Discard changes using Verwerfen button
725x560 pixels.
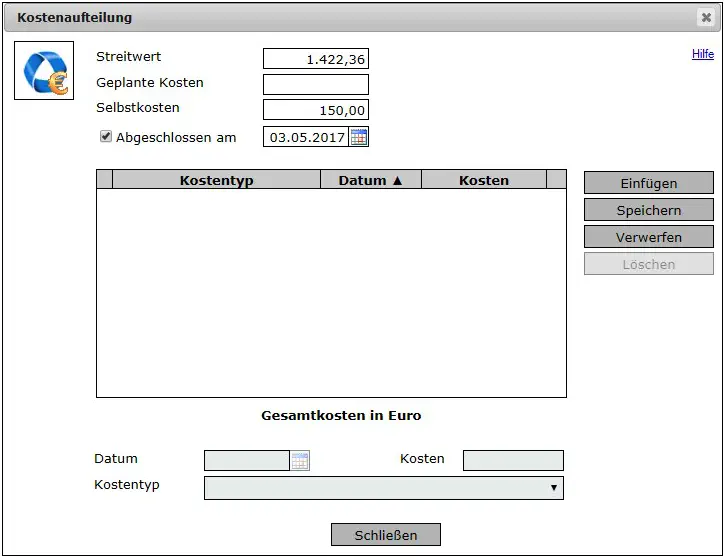tap(648, 238)
